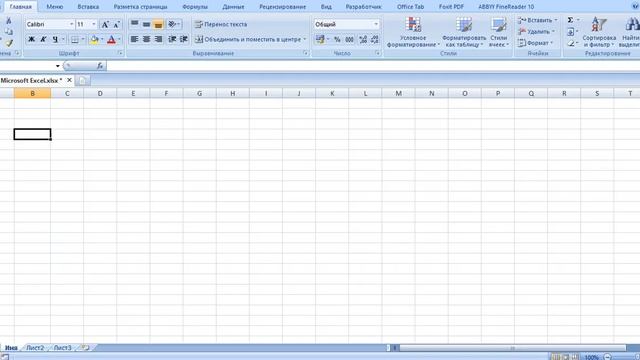Select column header K
This screenshot has width=640, height=360.
pyautogui.click(x=332, y=93)
